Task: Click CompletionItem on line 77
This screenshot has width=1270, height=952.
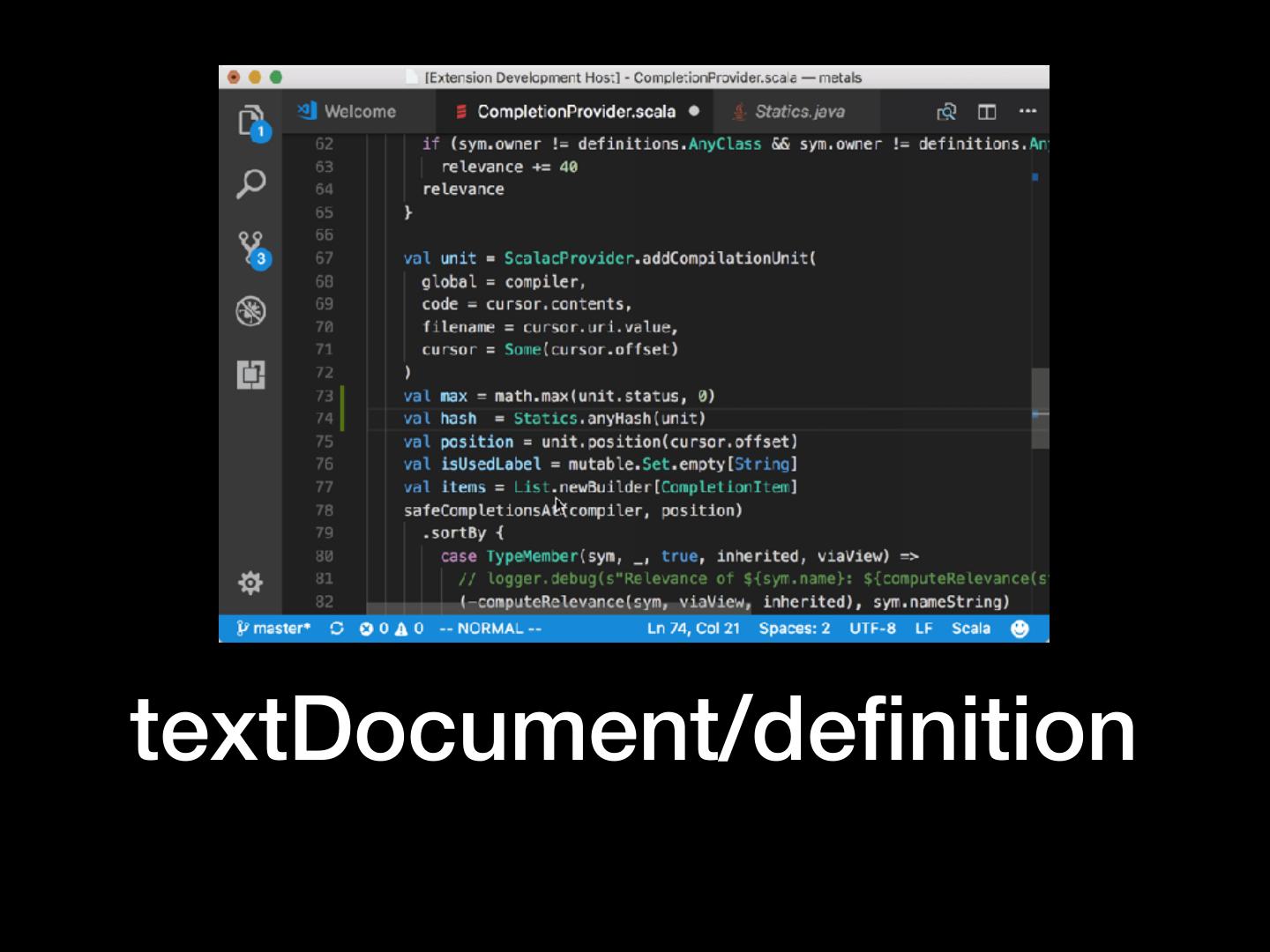Action: (x=725, y=487)
